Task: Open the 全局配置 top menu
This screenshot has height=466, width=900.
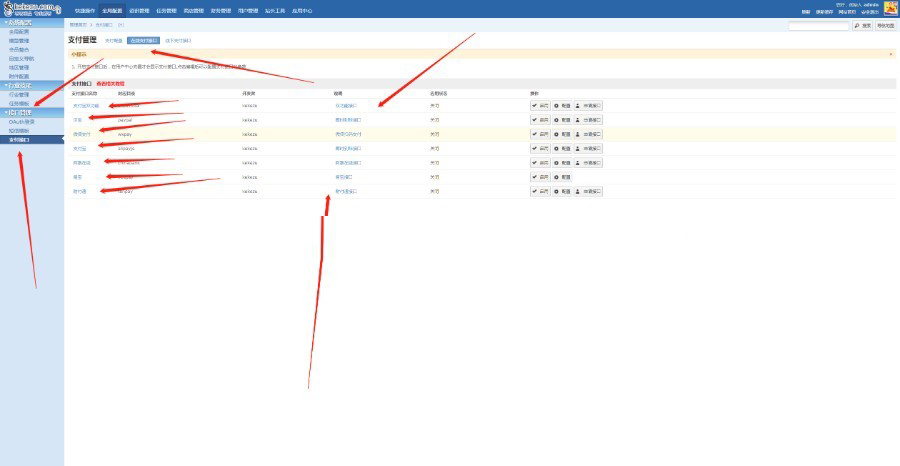Action: coord(112,11)
